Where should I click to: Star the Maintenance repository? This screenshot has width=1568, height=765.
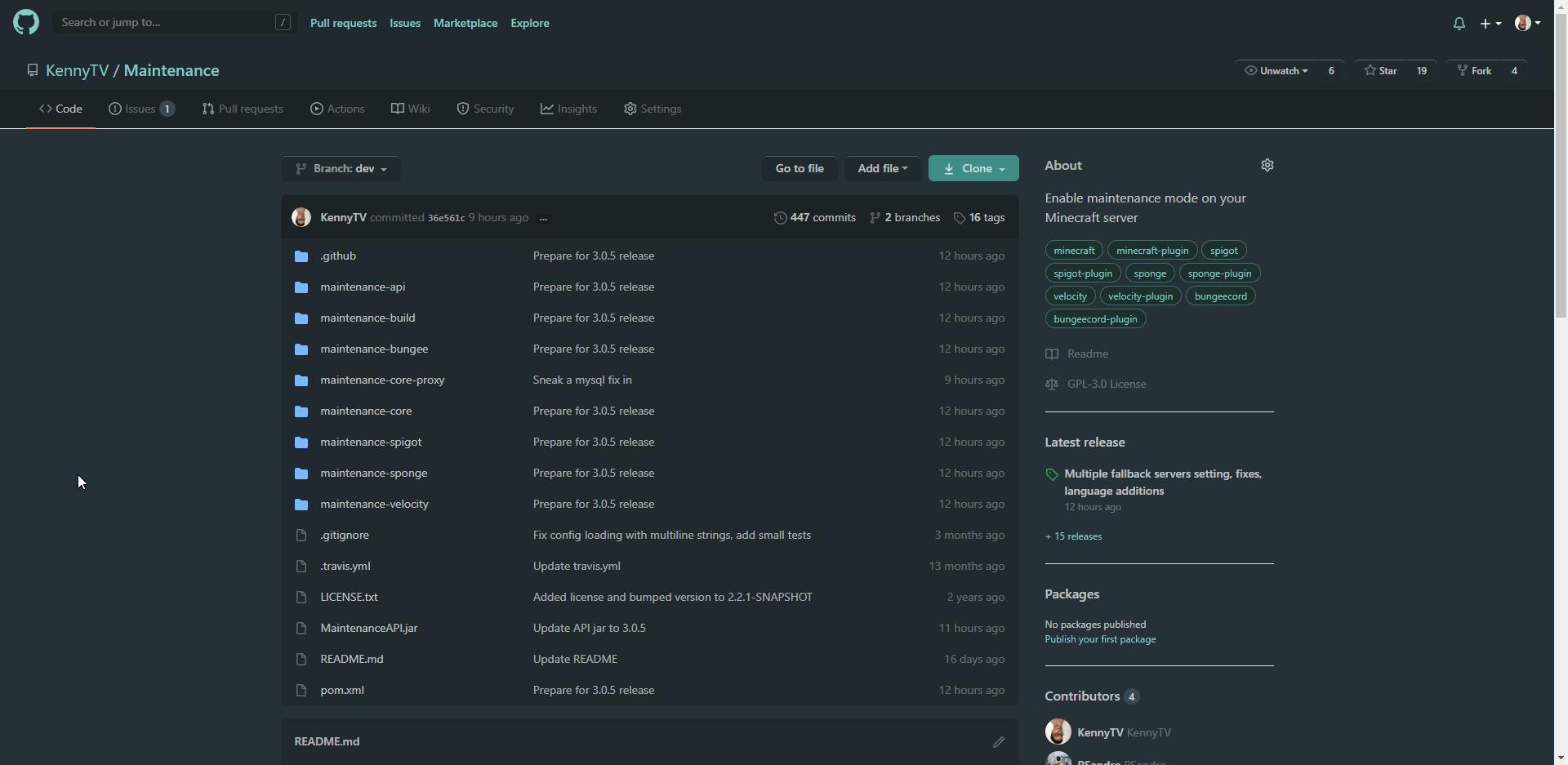pyautogui.click(x=1381, y=71)
